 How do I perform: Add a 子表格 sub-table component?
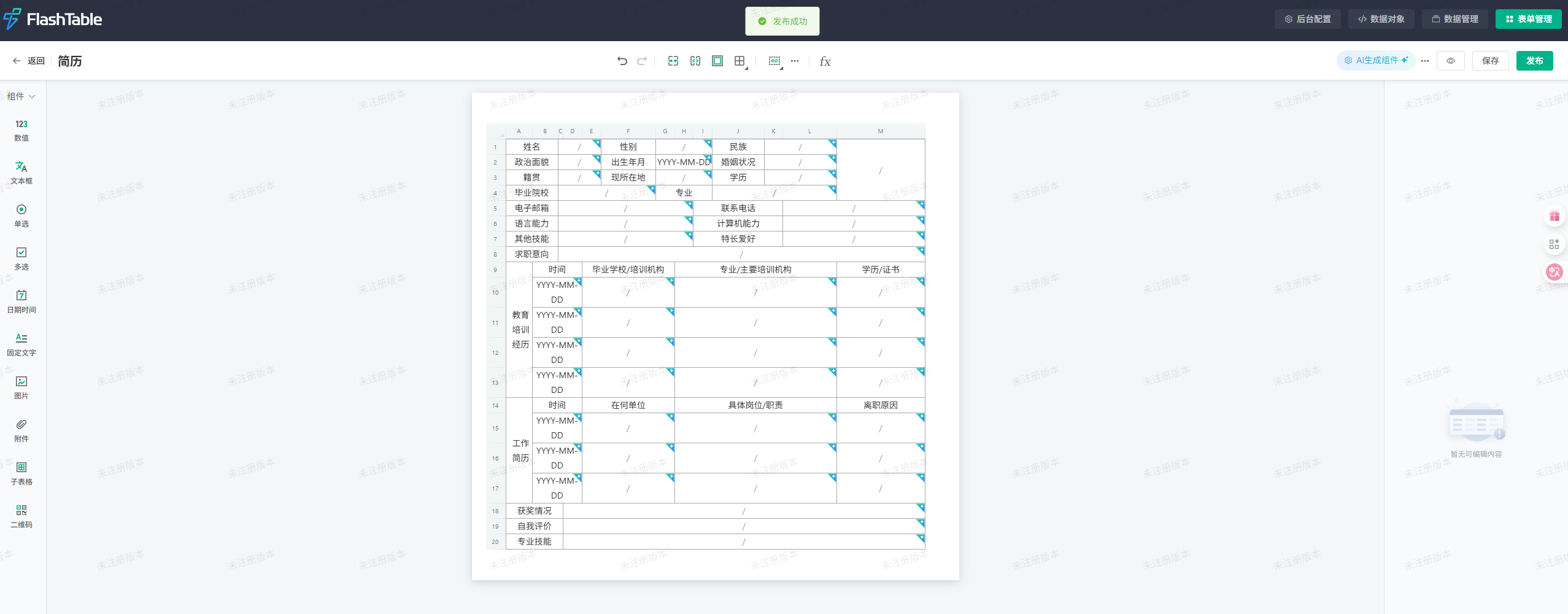pos(21,474)
